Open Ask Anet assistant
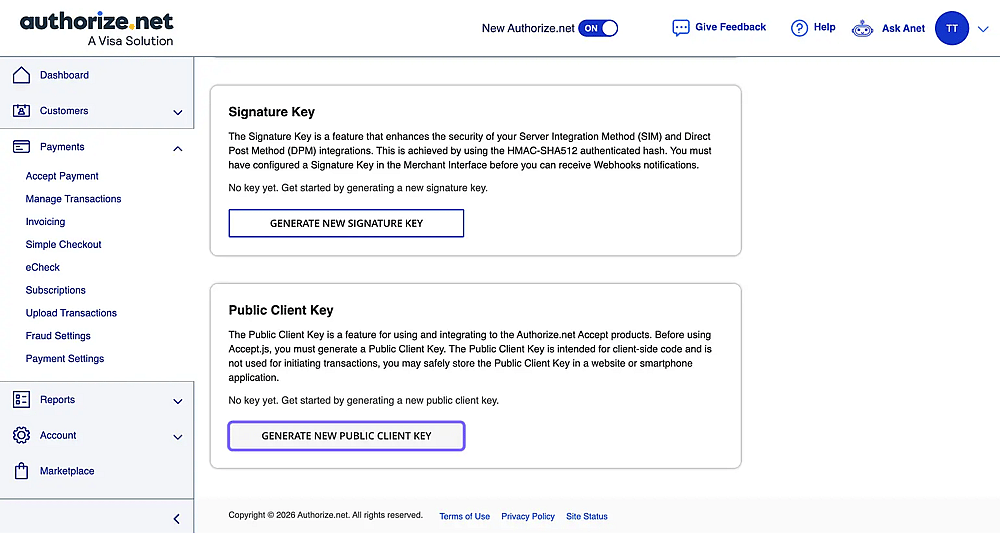1000x533 pixels. [x=903, y=28]
